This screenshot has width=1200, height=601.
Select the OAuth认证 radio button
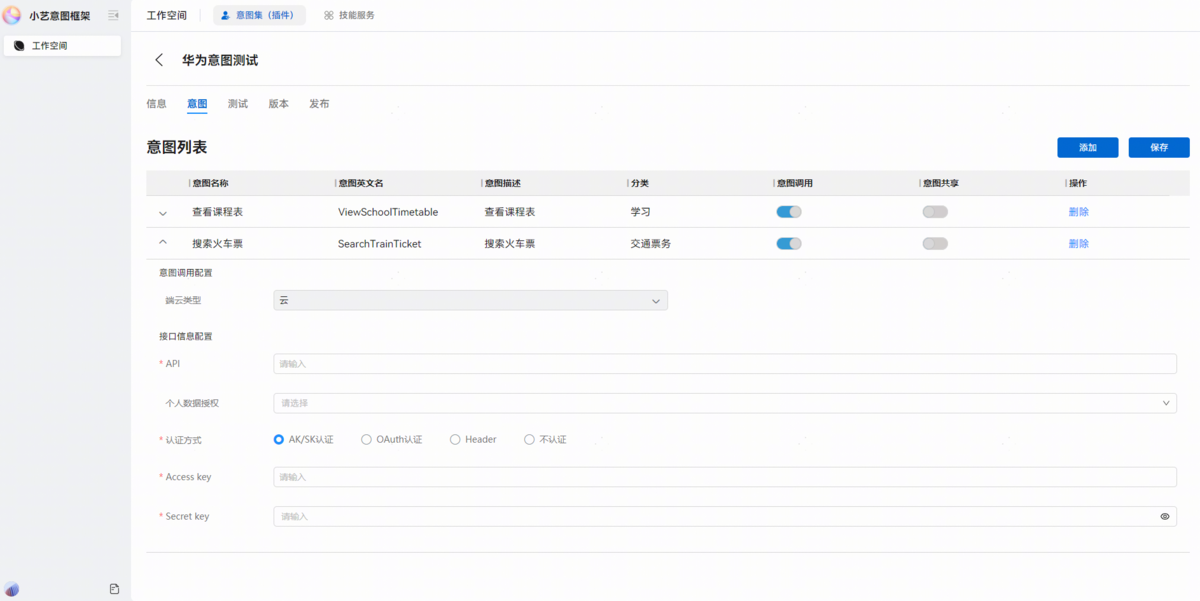click(367, 439)
